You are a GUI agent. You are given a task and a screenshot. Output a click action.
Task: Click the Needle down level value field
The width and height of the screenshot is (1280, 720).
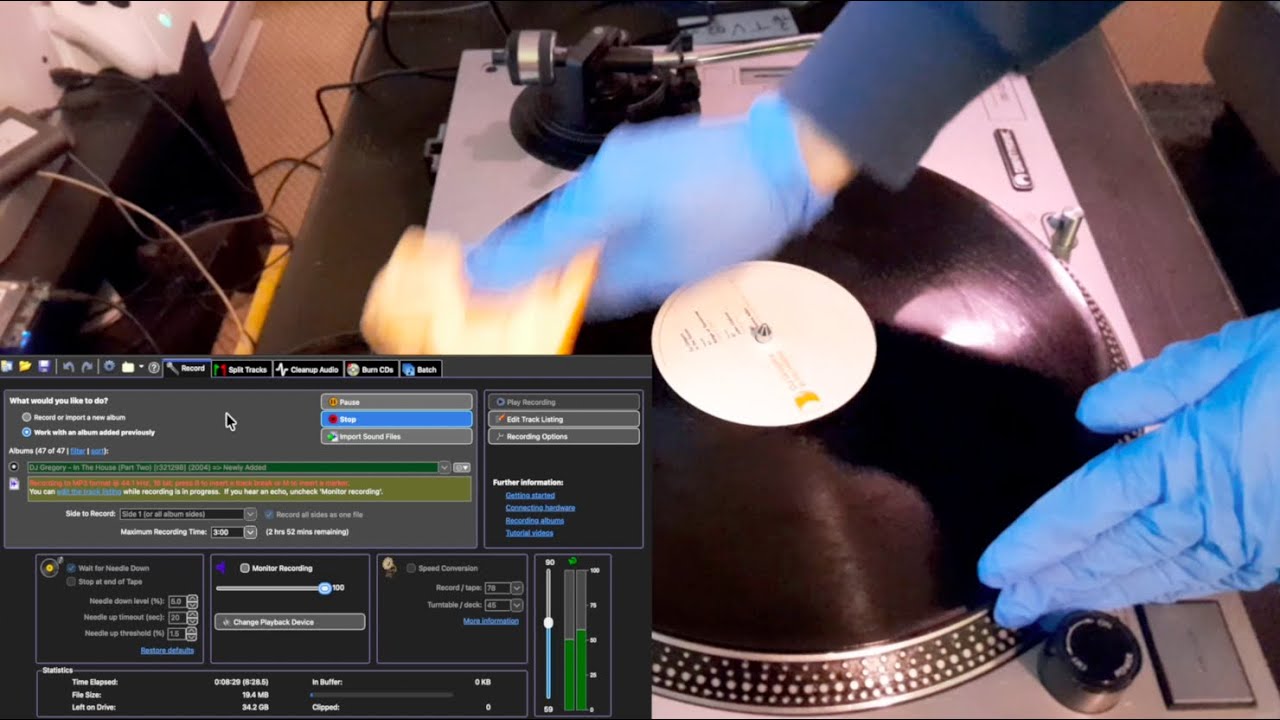point(177,602)
